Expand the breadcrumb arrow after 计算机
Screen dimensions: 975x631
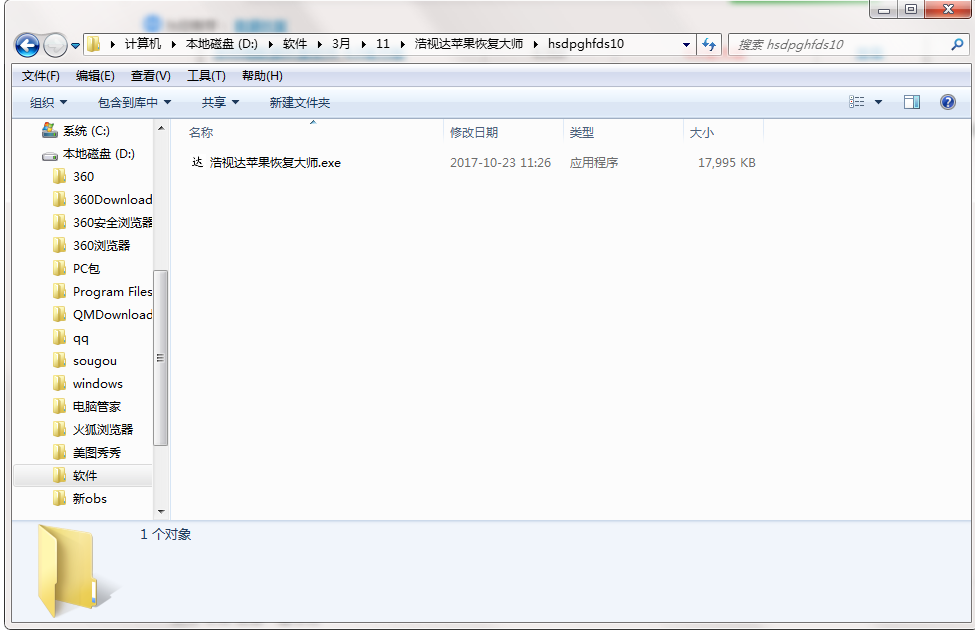pos(173,44)
